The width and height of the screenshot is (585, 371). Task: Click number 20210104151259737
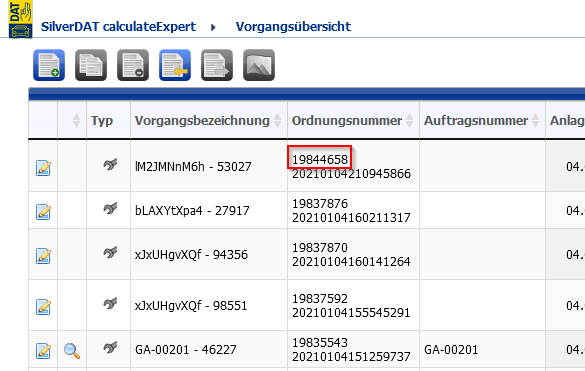[x=351, y=357]
